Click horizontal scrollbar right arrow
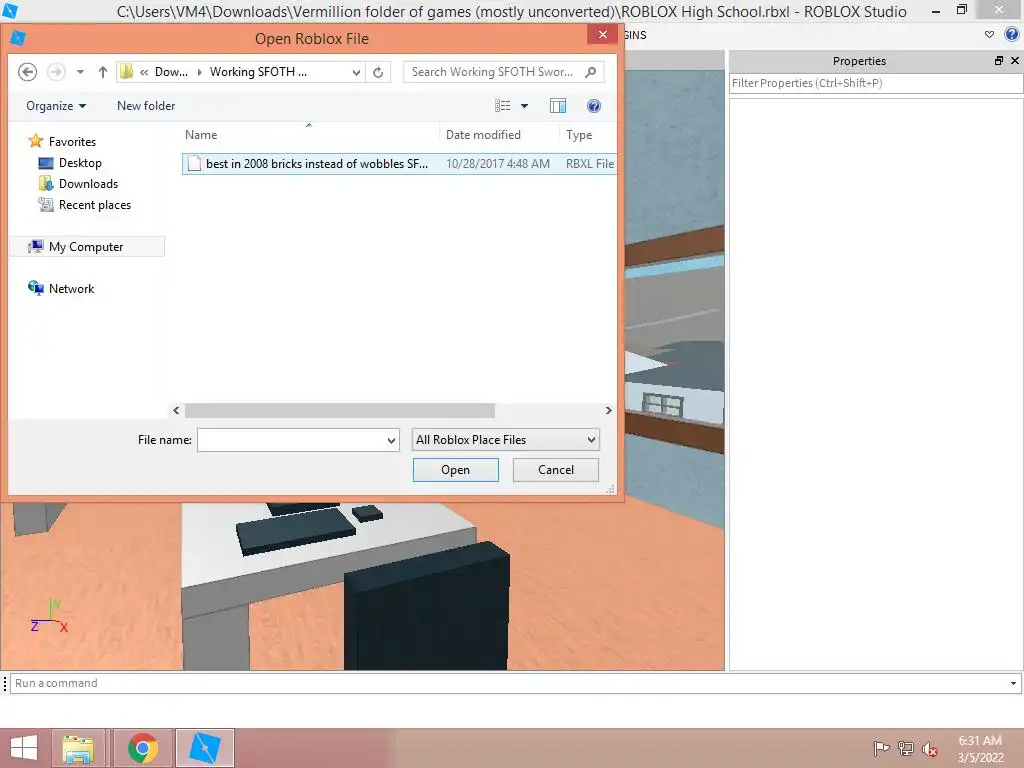 pyautogui.click(x=608, y=410)
